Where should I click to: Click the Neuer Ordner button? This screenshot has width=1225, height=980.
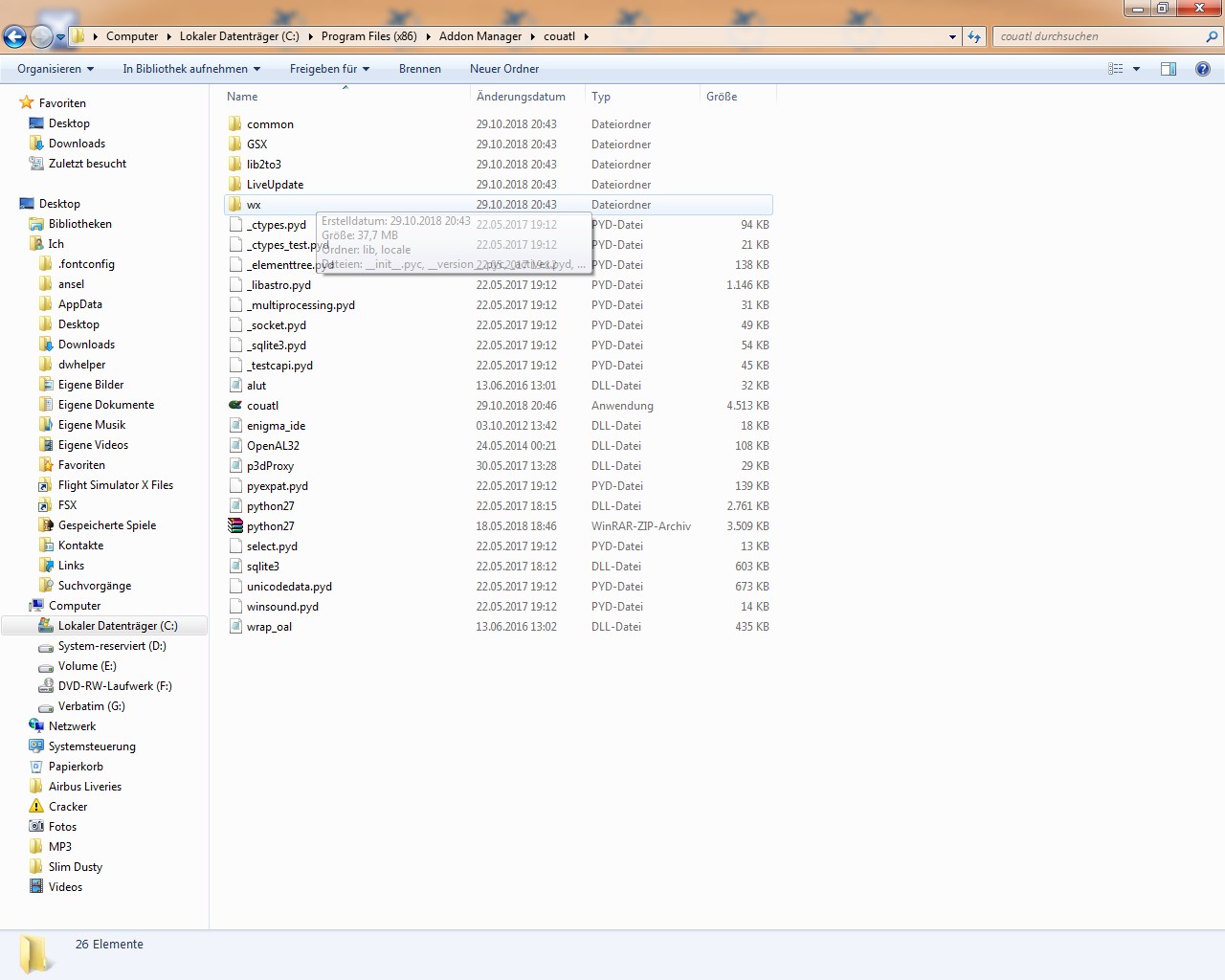(x=504, y=69)
